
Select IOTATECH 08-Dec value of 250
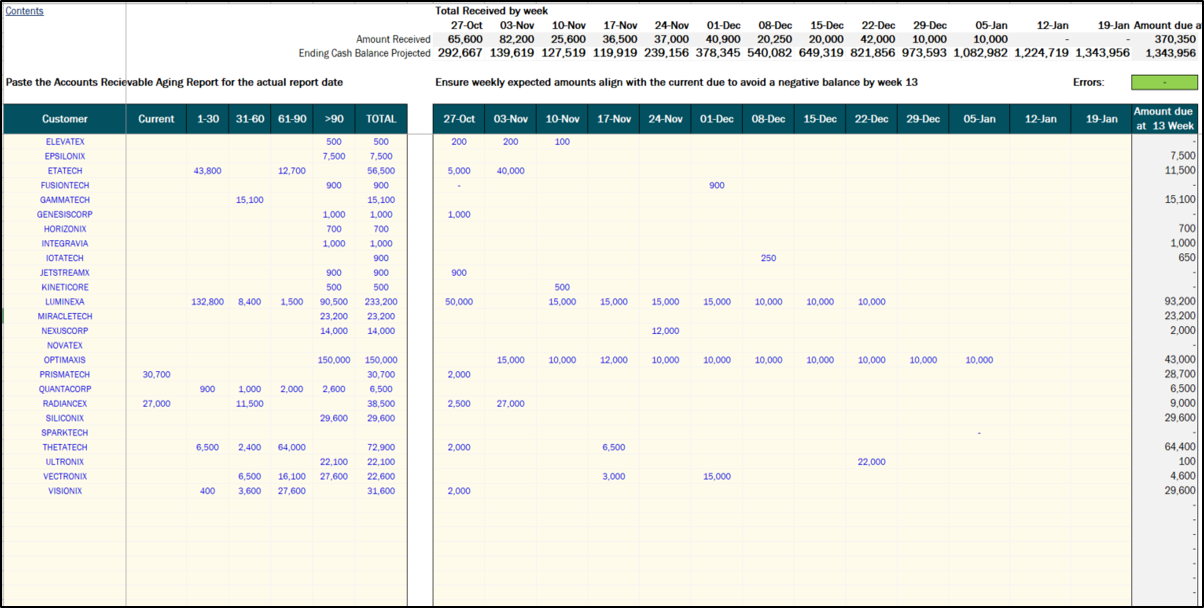(768, 258)
